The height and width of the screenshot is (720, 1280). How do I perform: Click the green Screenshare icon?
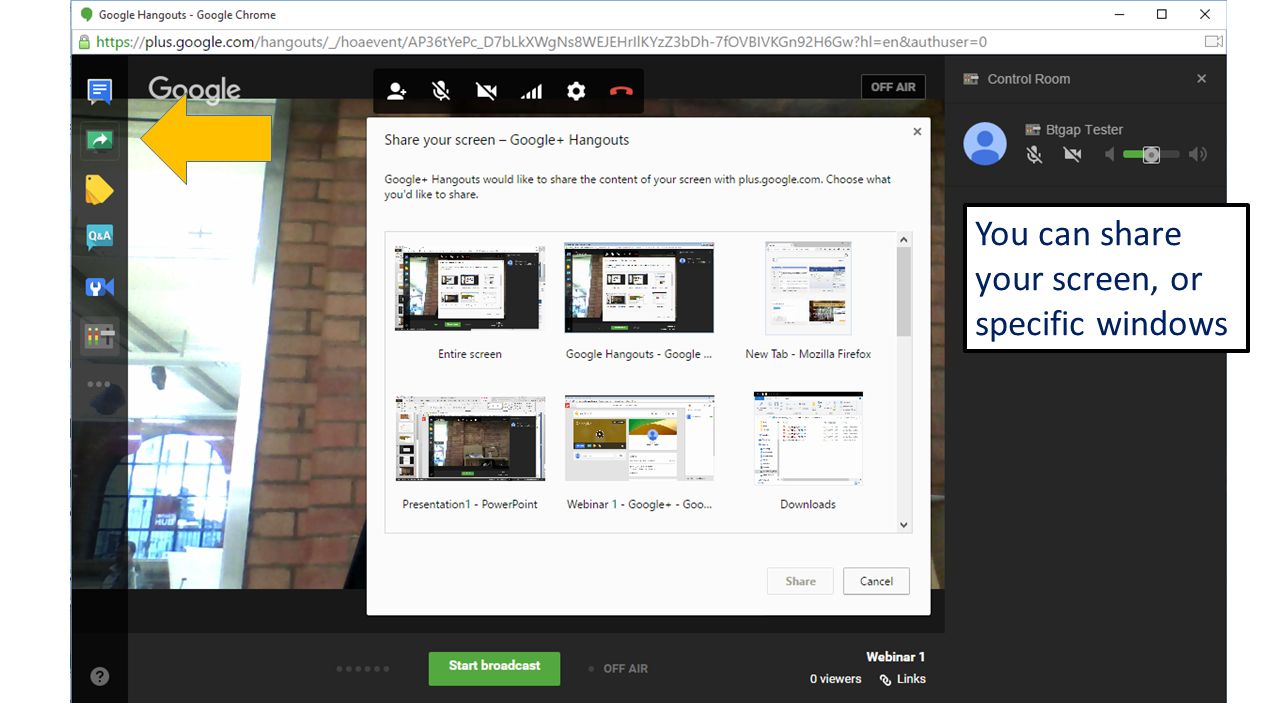pyautogui.click(x=99, y=141)
